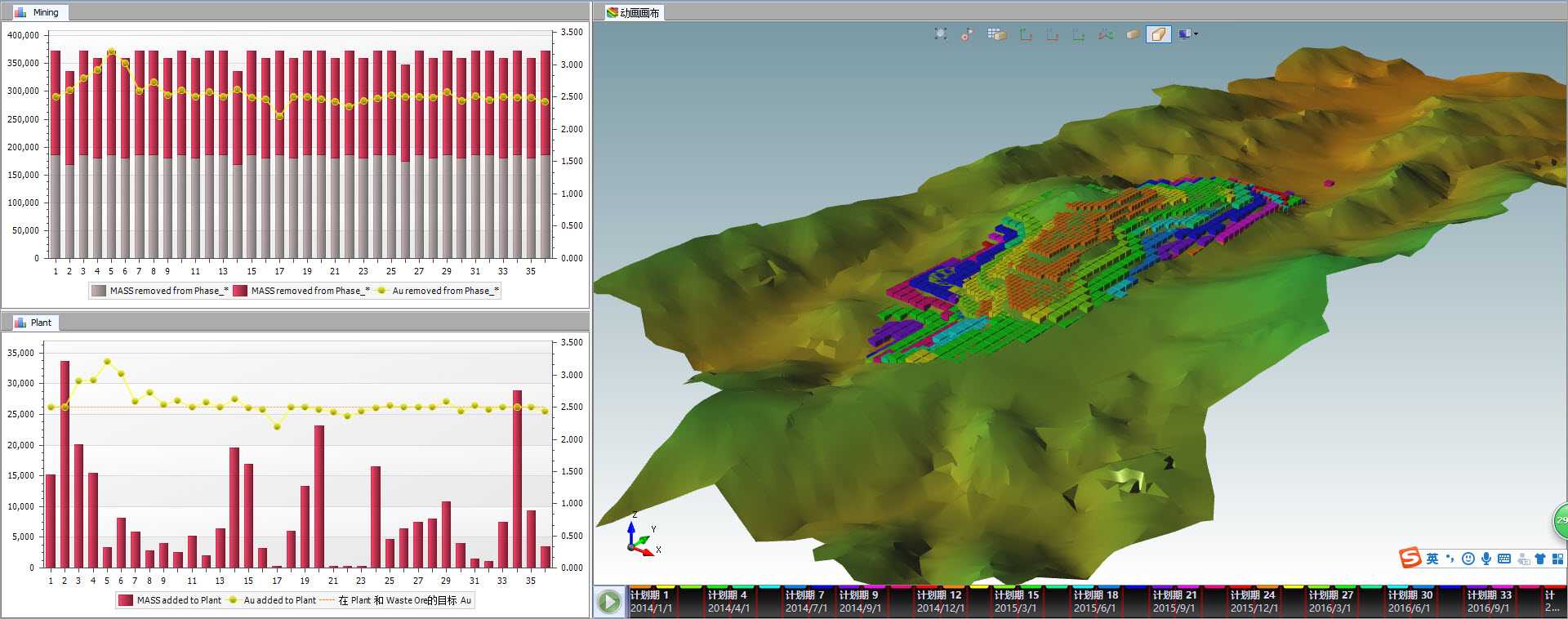Switch to the XY plane view icon
The height and width of the screenshot is (619, 1568).
[x=1026, y=34]
